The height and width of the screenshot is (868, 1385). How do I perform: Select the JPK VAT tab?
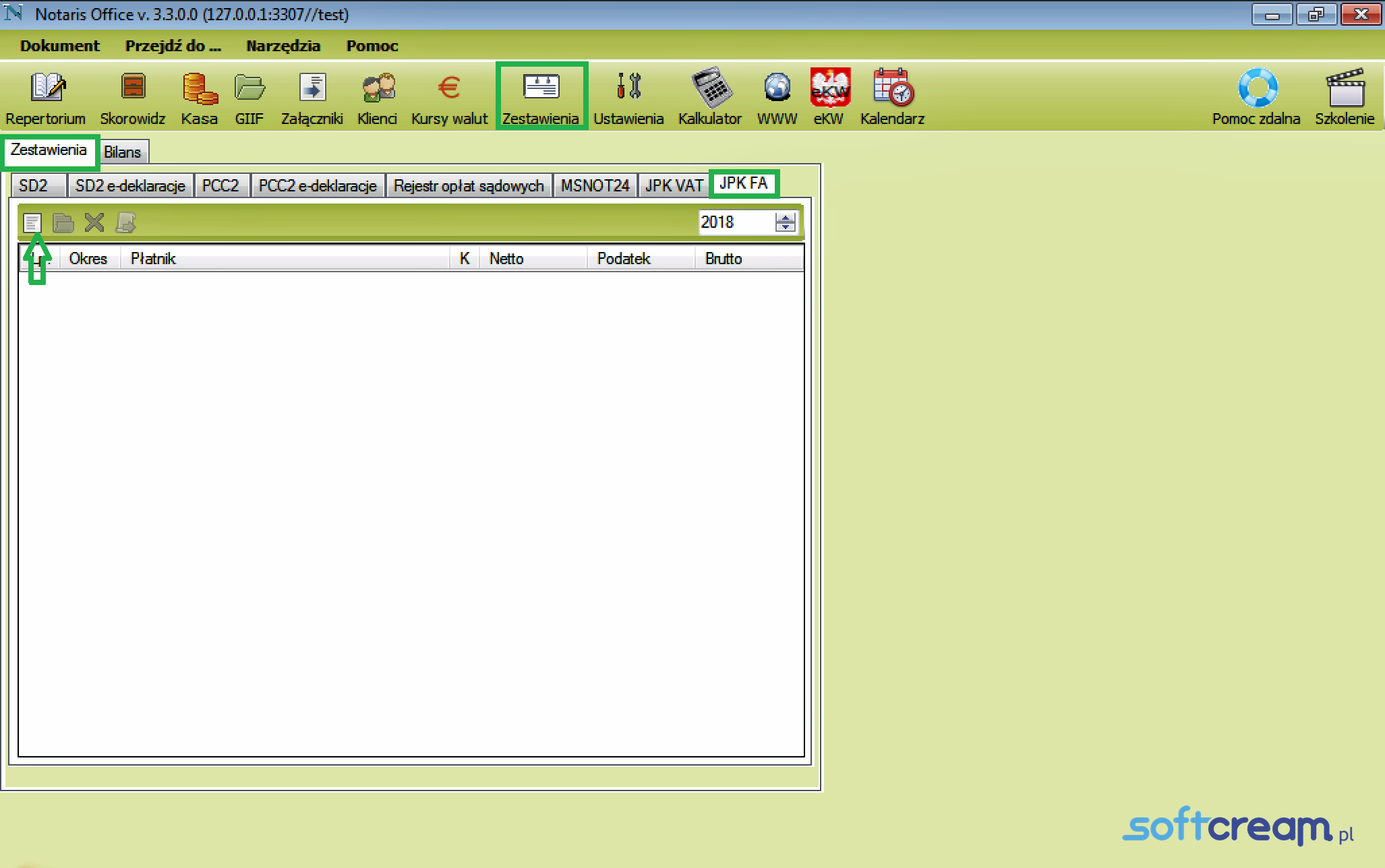click(x=674, y=185)
